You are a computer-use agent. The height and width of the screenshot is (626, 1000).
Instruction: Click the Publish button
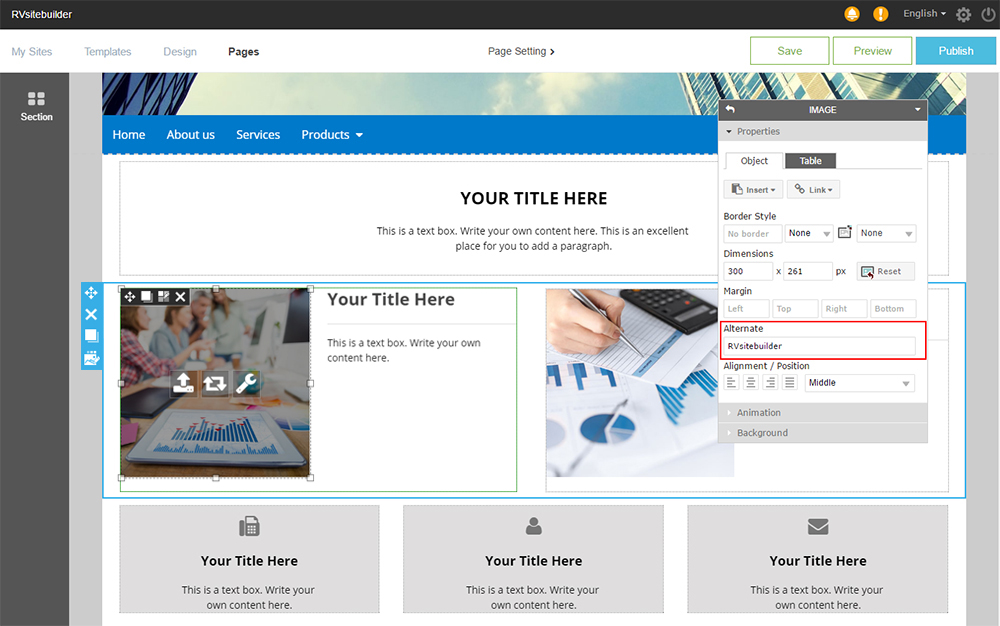click(x=955, y=51)
